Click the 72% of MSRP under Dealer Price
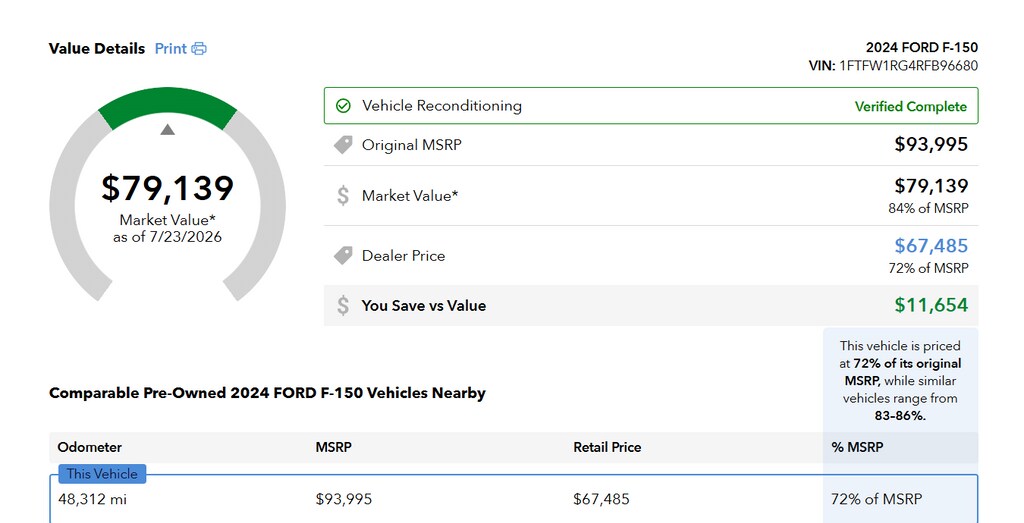Screen dimensions: 1024x523 click(x=929, y=268)
